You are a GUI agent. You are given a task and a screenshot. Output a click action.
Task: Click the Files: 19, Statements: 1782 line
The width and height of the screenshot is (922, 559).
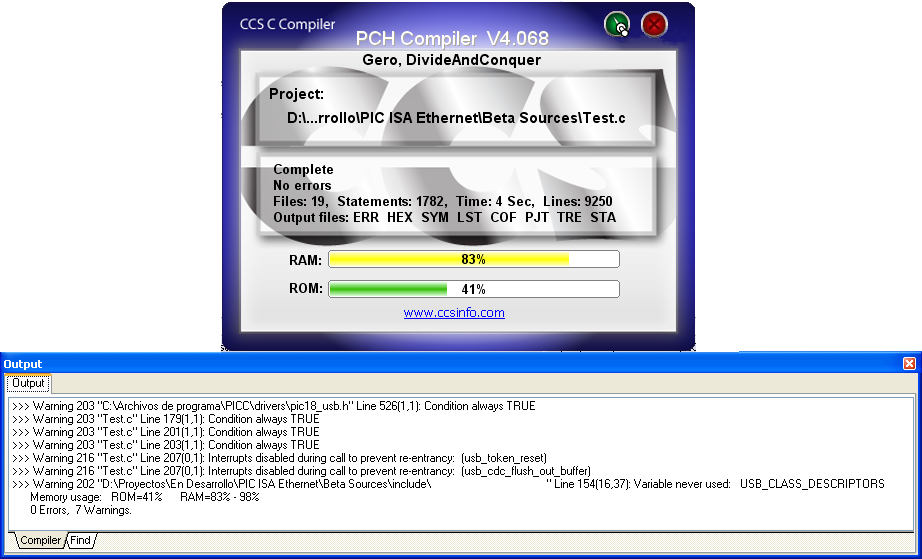click(x=443, y=202)
